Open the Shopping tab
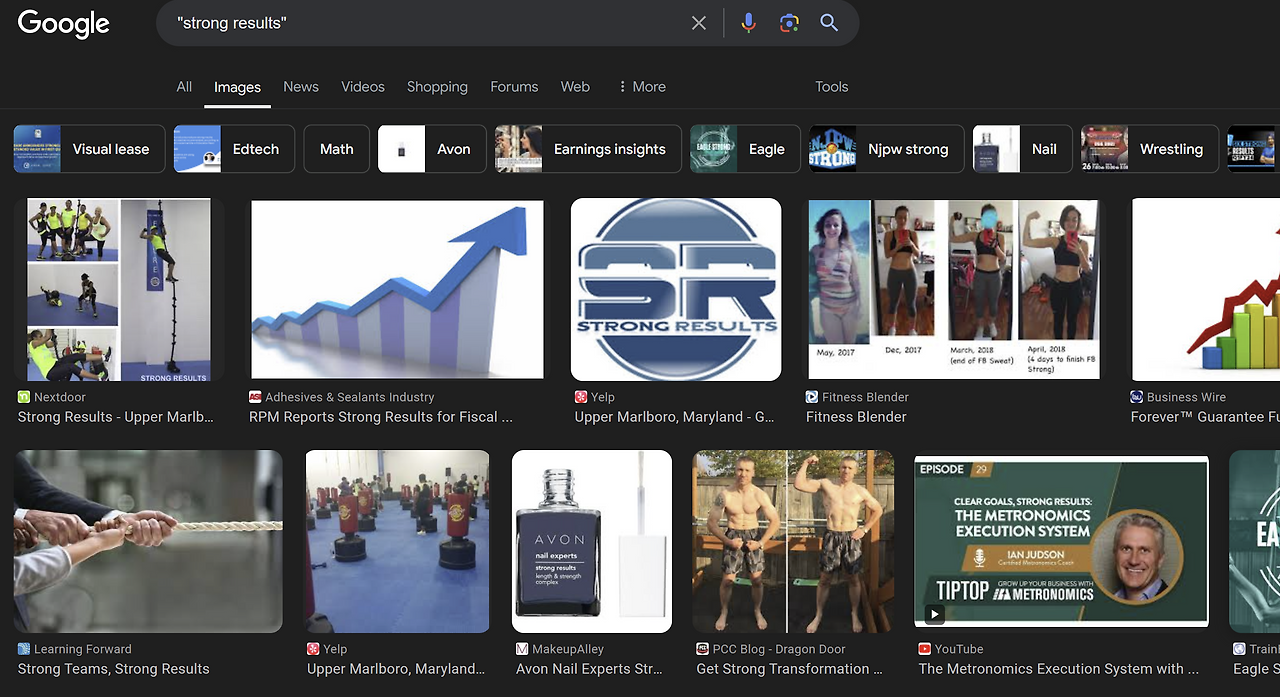This screenshot has width=1280, height=697. (x=437, y=87)
